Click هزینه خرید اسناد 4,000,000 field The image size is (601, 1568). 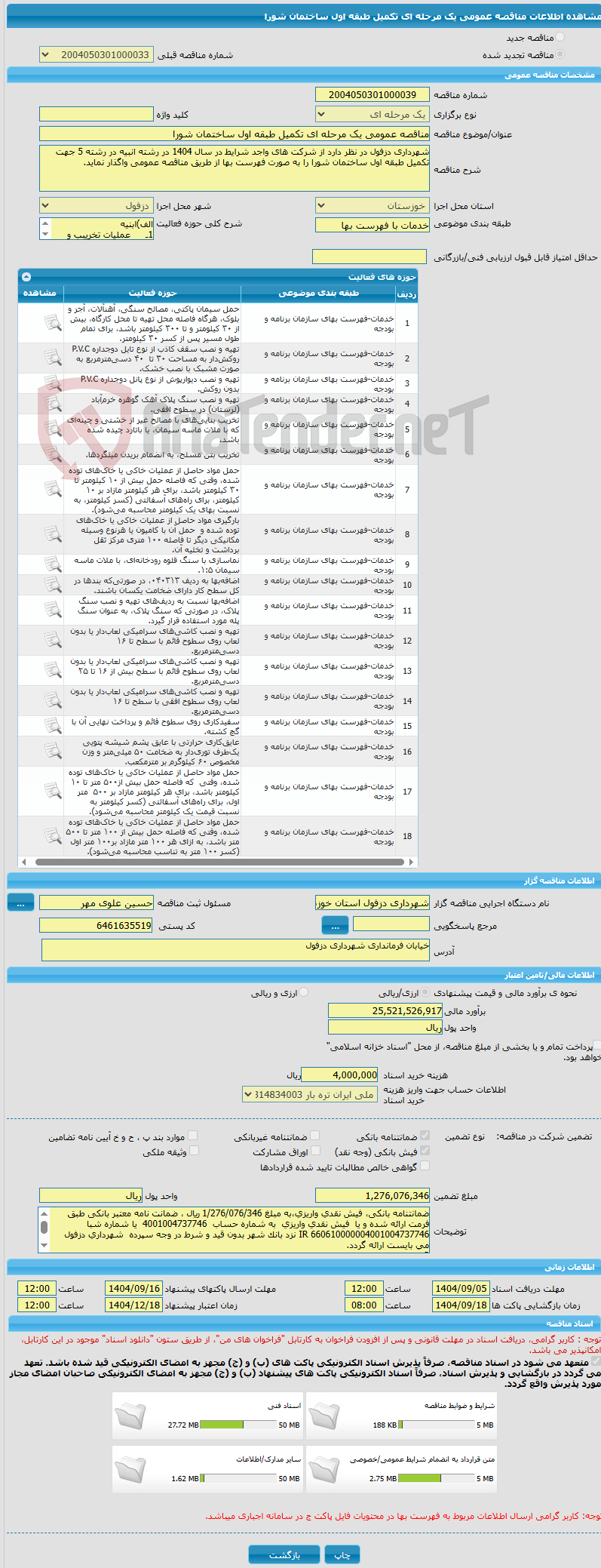[340, 1075]
